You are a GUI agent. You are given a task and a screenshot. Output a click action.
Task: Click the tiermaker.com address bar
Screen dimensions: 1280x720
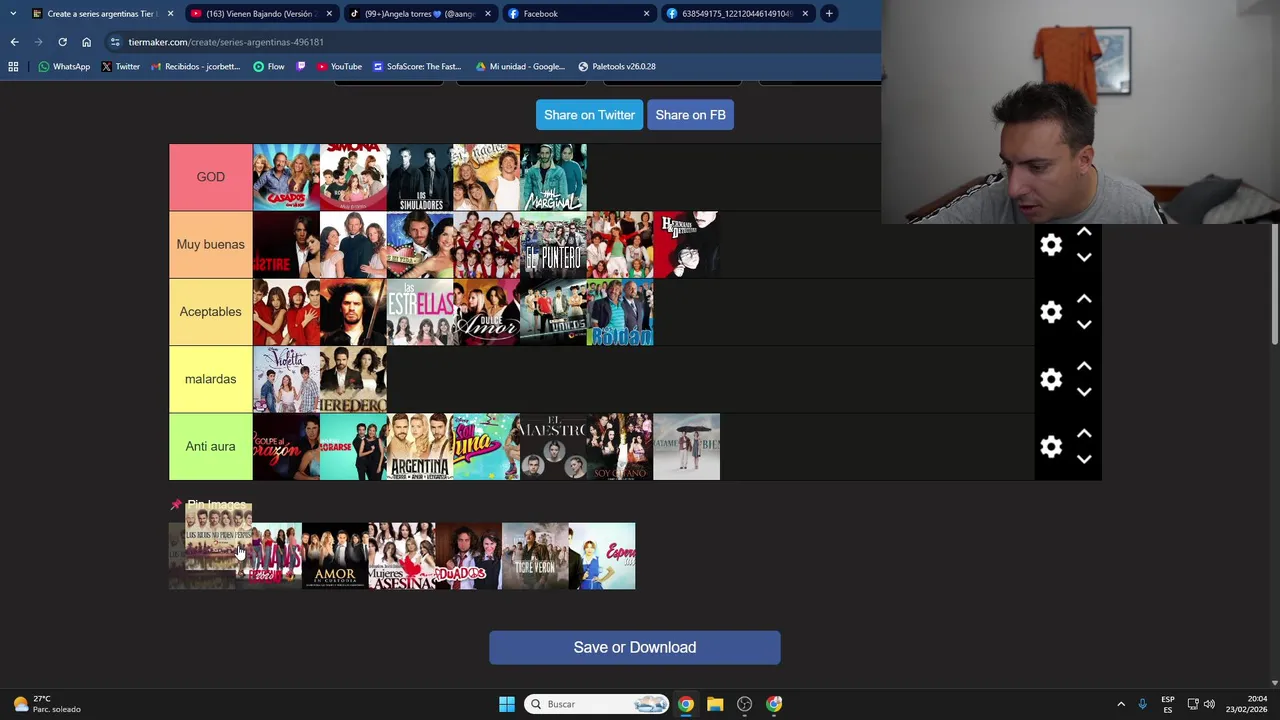point(490,42)
